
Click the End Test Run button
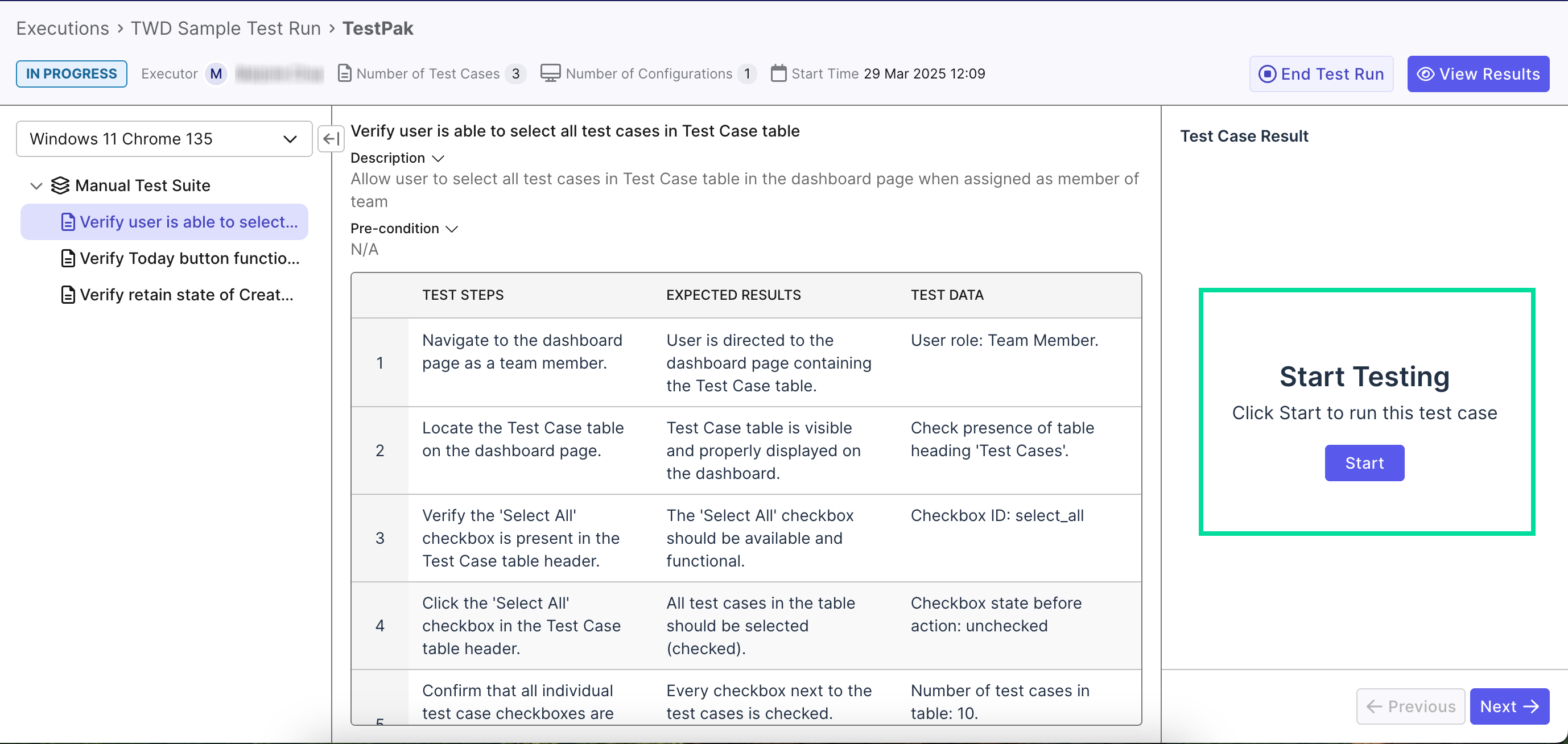[1321, 73]
